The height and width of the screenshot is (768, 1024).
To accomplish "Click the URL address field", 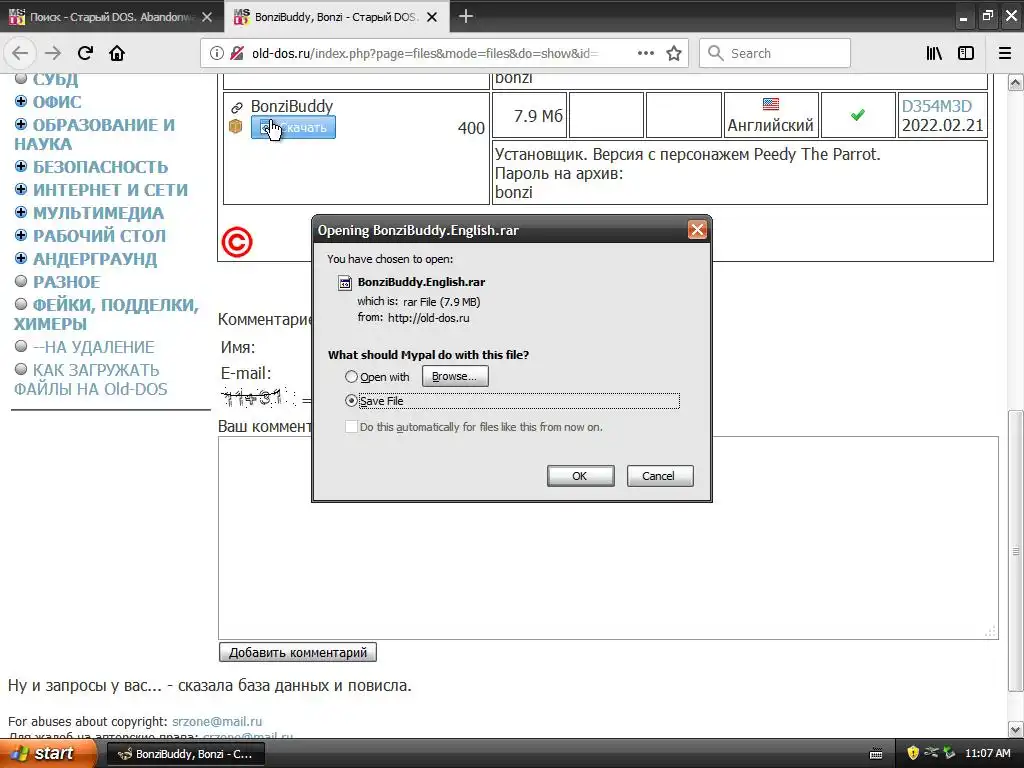I will [x=424, y=53].
